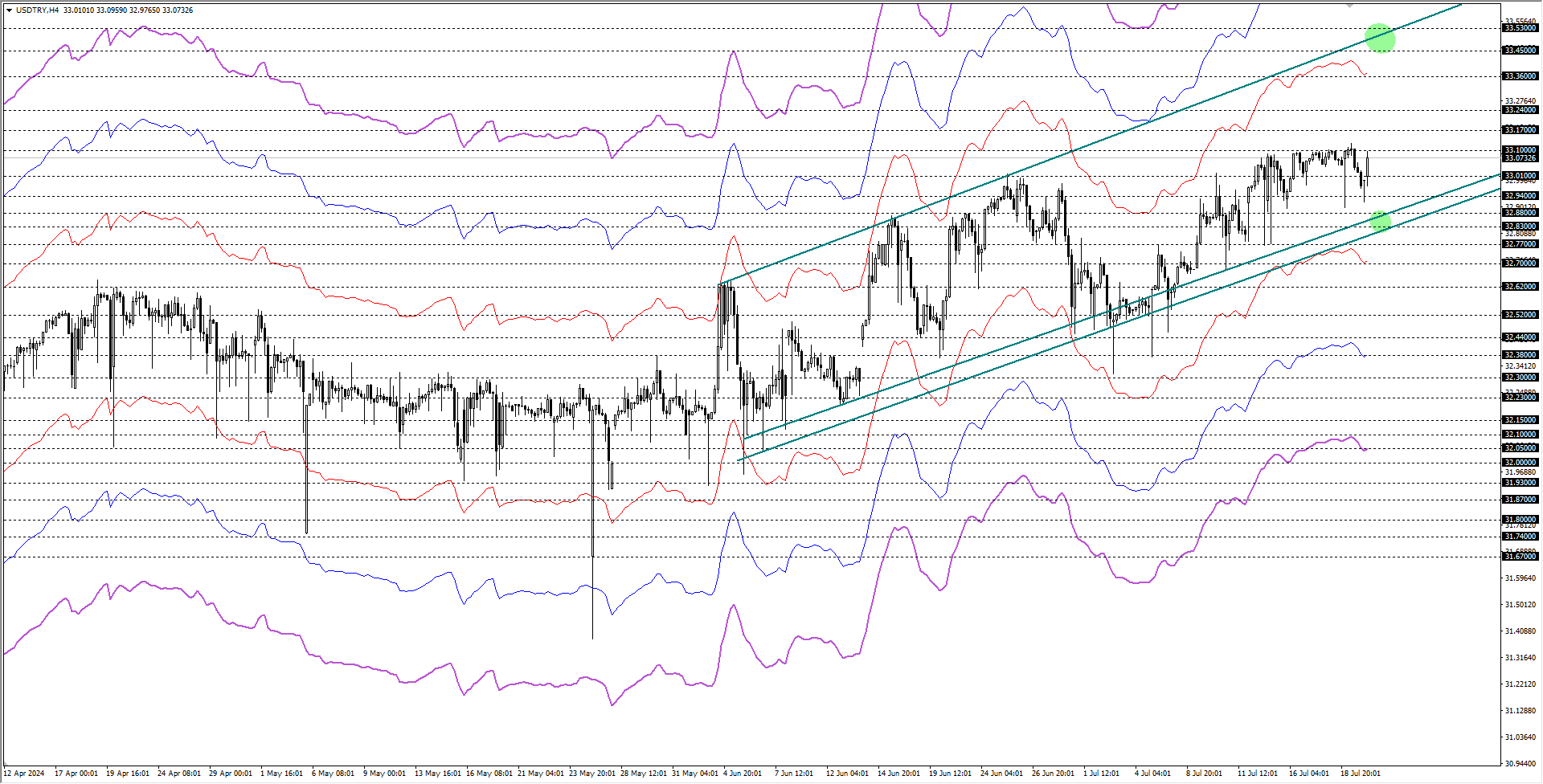Click the 17 Apr 00:01 time label

pos(76,774)
